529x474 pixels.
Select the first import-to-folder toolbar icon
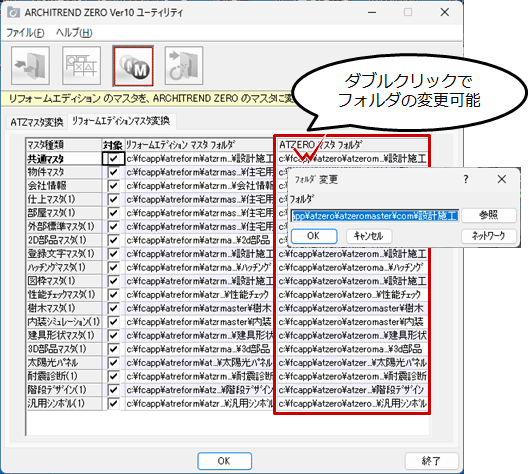(30, 65)
